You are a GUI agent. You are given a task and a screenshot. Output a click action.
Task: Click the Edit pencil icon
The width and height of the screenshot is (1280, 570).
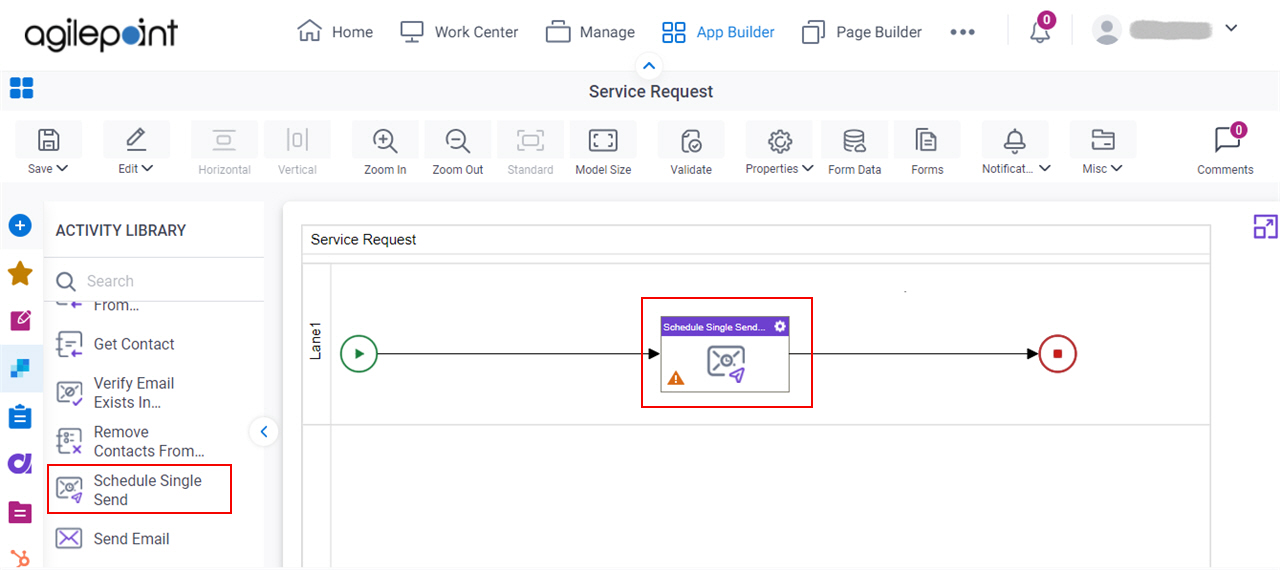click(136, 140)
